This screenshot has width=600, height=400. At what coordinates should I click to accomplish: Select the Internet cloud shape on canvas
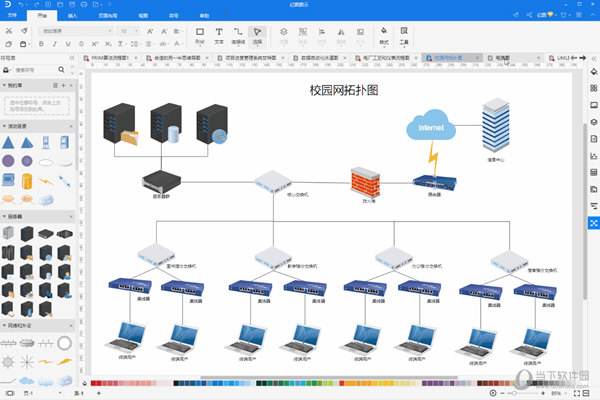(431, 125)
